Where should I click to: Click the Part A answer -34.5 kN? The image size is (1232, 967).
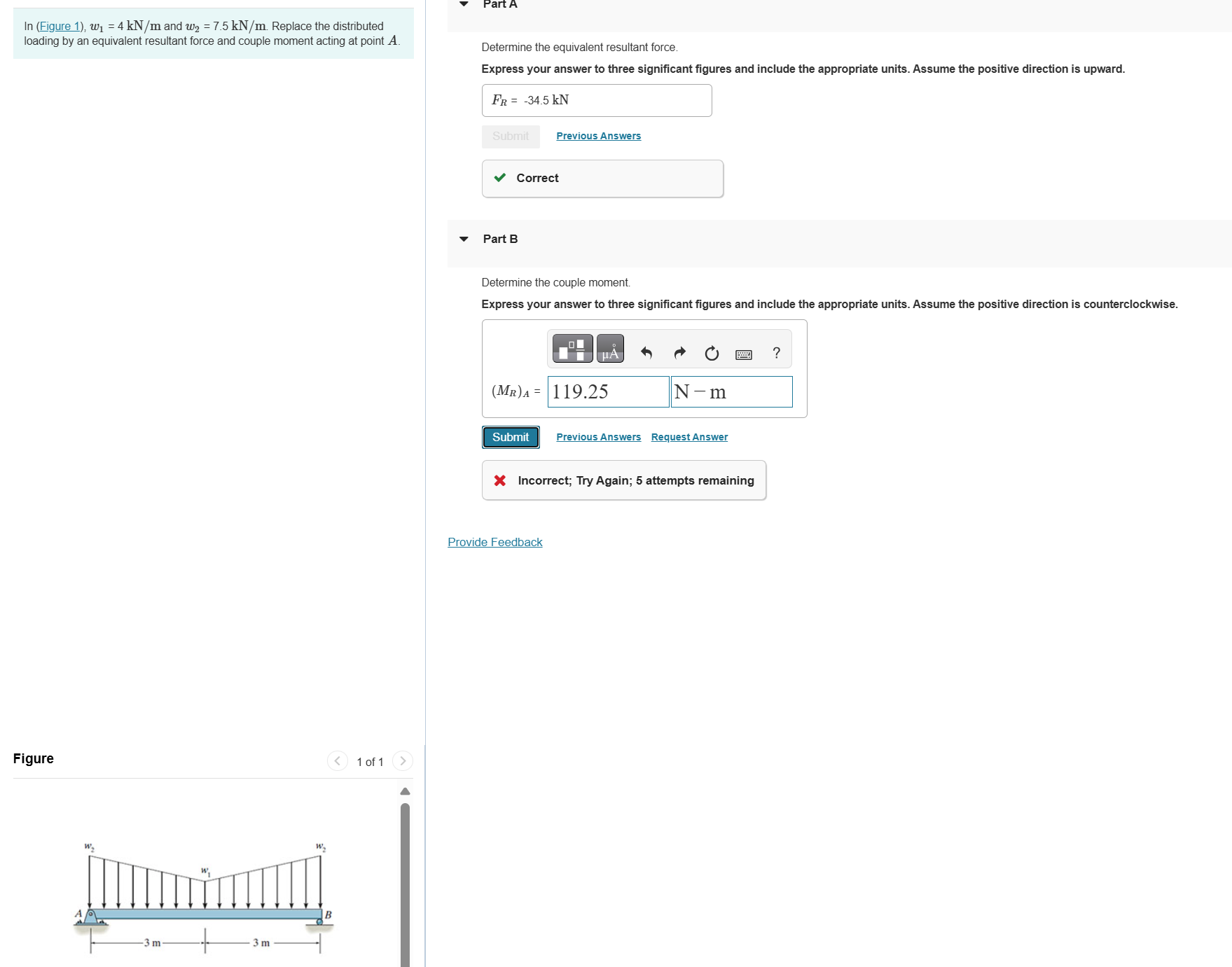click(597, 100)
